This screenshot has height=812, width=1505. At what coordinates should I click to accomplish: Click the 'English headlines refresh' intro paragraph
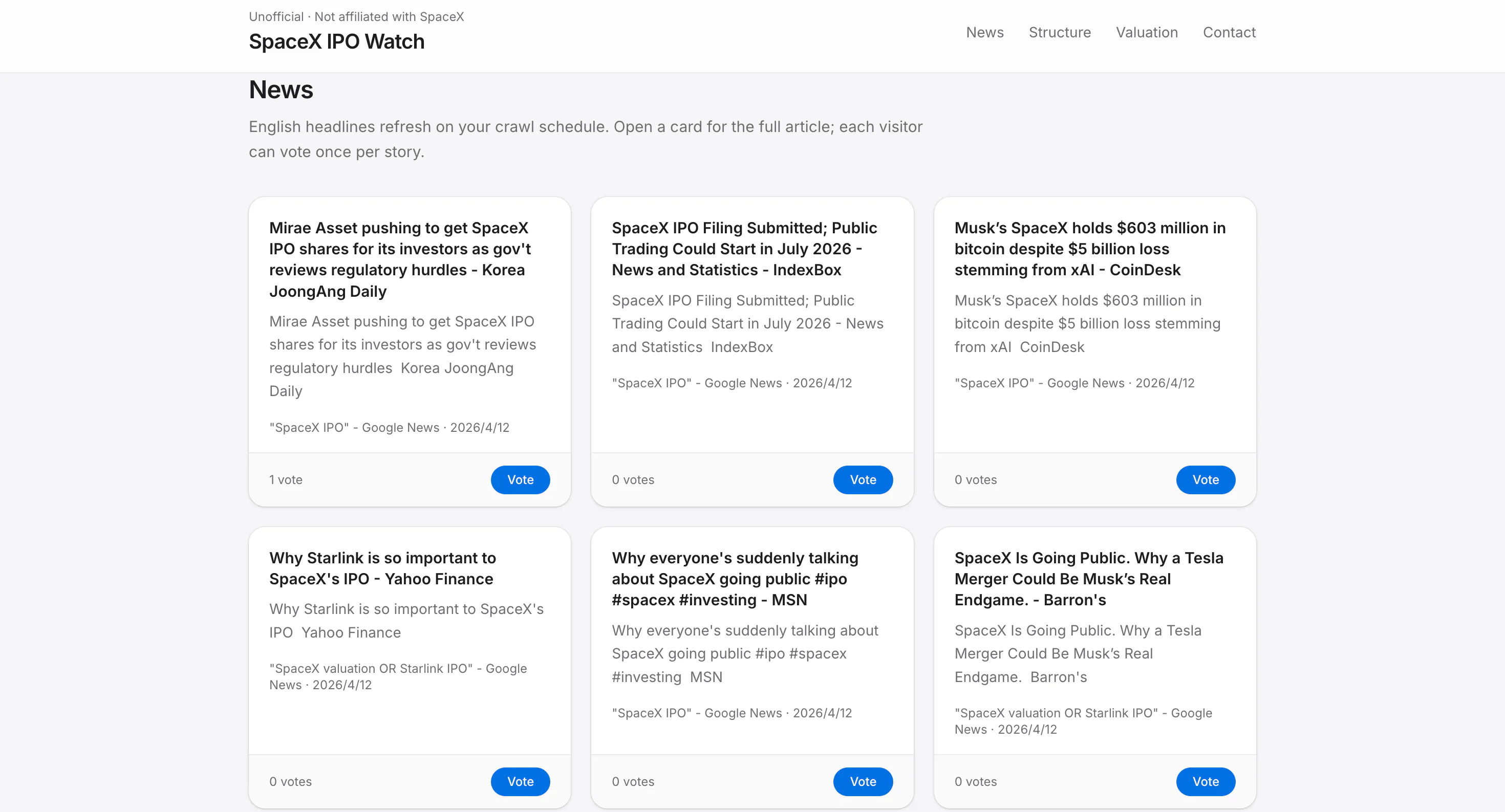(586, 139)
